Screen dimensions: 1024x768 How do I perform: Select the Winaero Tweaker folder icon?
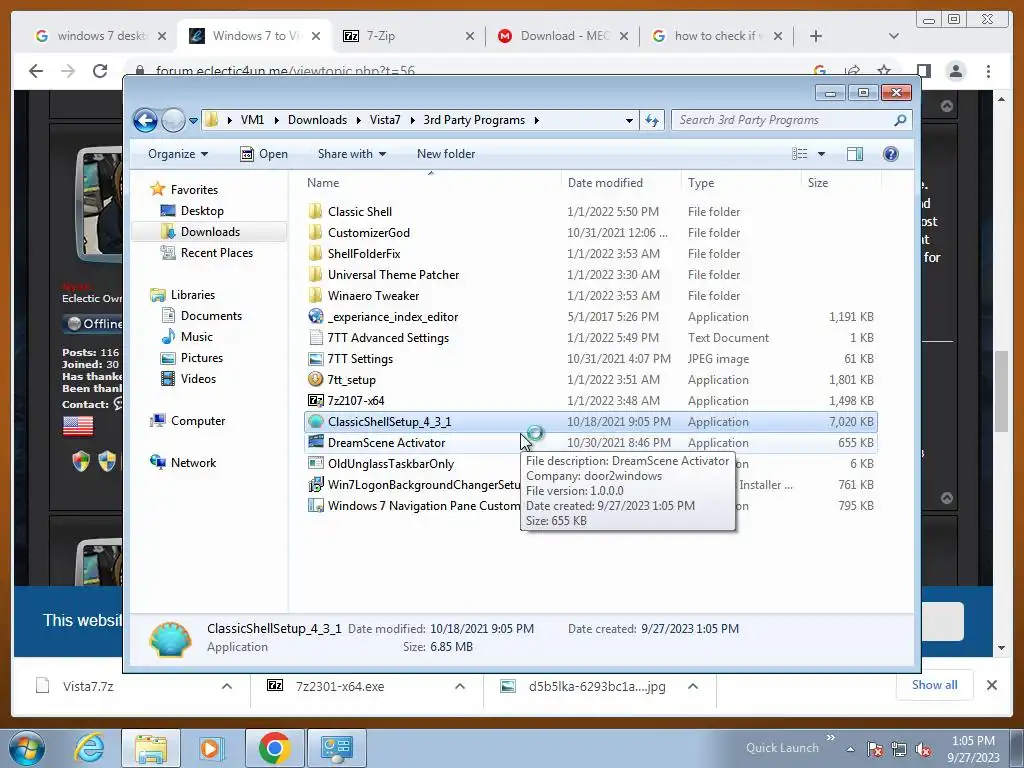tap(315, 295)
